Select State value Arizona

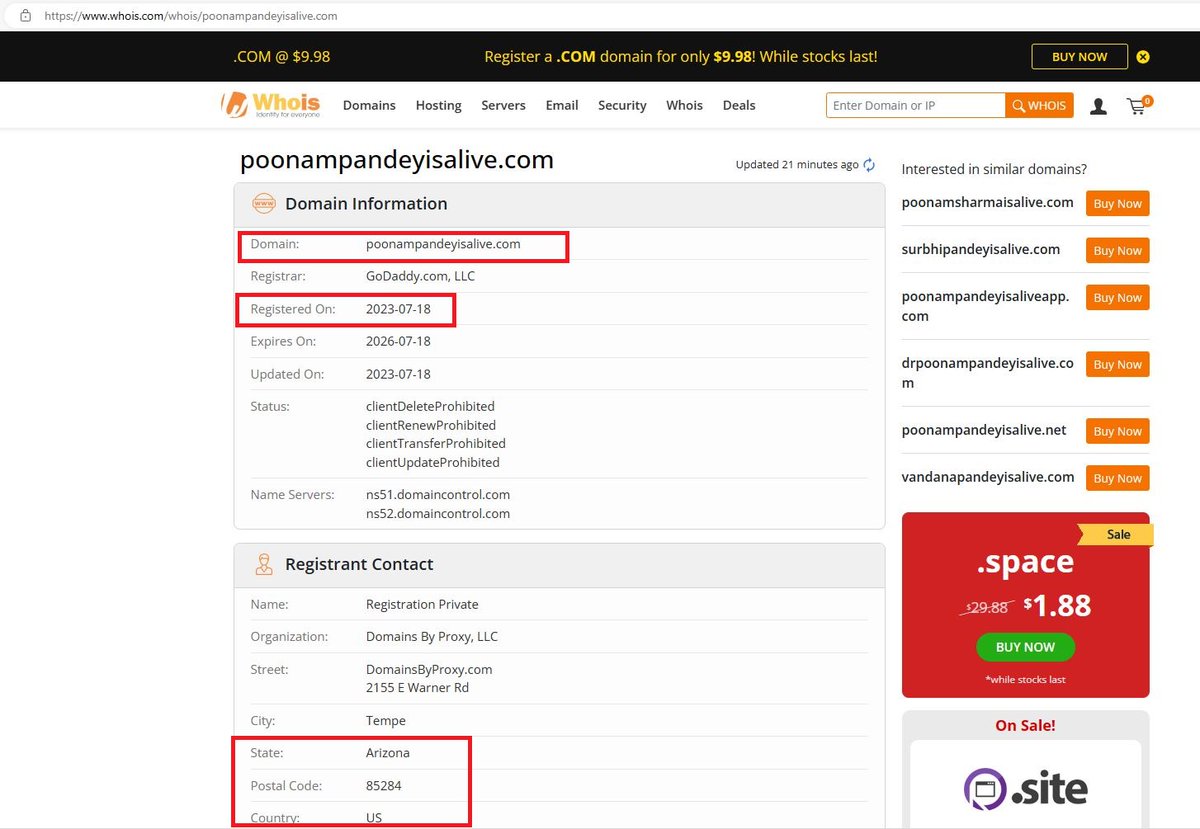click(x=388, y=752)
